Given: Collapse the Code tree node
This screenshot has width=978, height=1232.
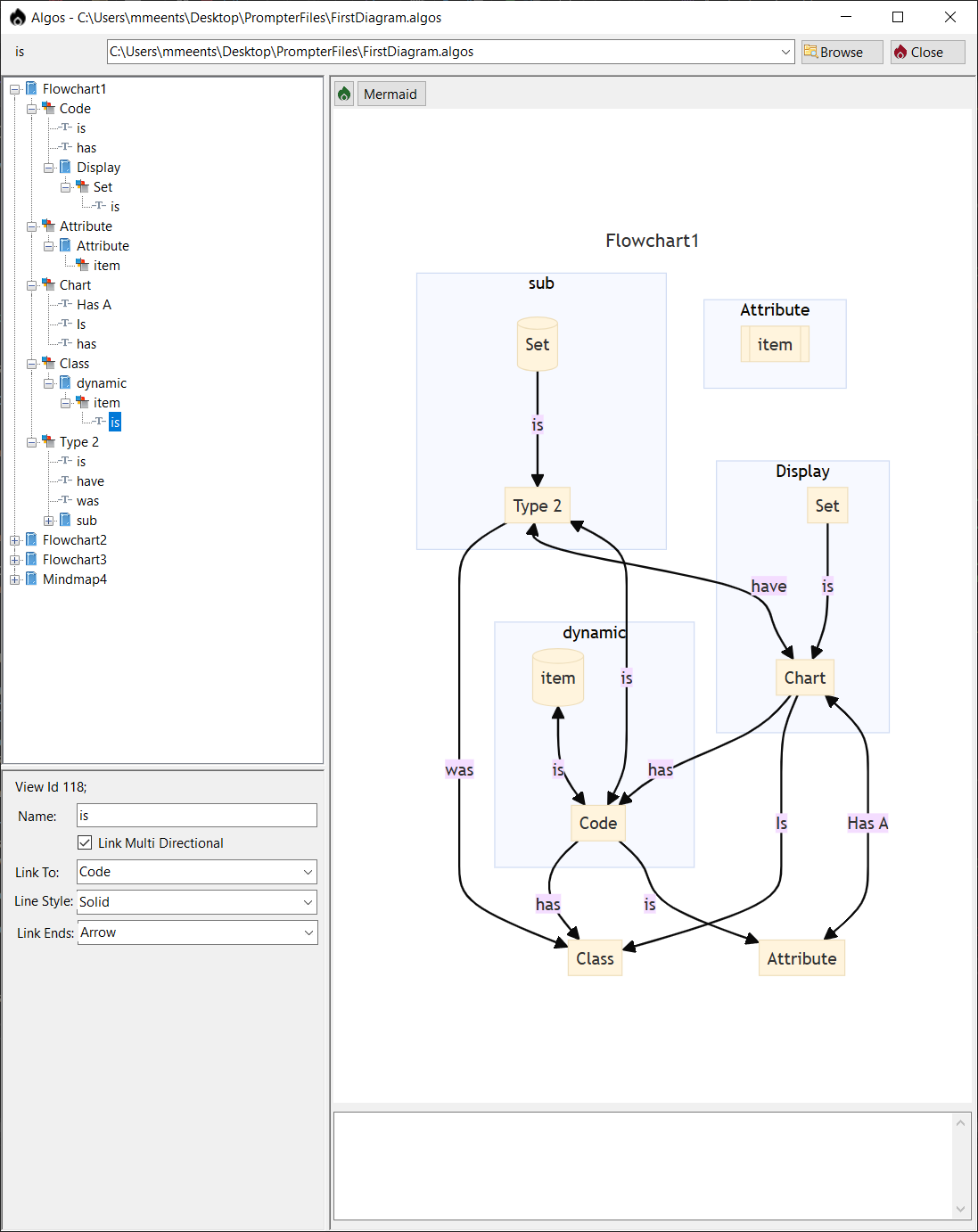Looking at the screenshot, I should pos(32,109).
